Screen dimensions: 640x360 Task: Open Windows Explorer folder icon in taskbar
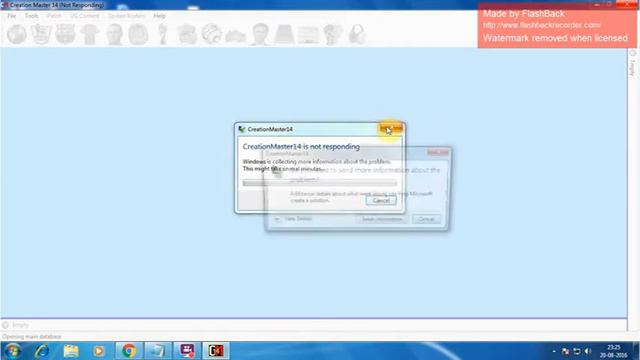71,351
